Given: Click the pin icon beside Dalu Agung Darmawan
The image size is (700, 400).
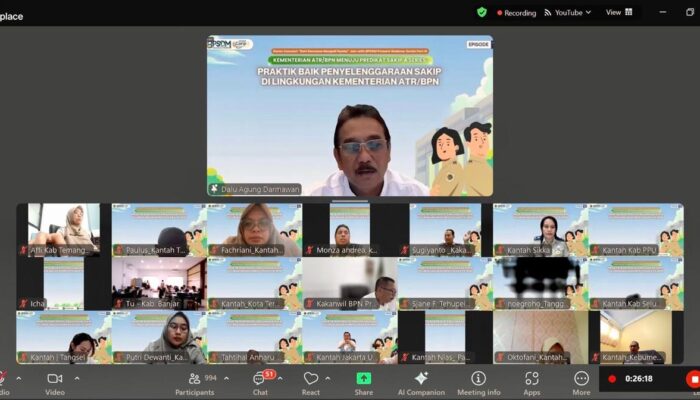Looking at the screenshot, I should click(x=215, y=189).
